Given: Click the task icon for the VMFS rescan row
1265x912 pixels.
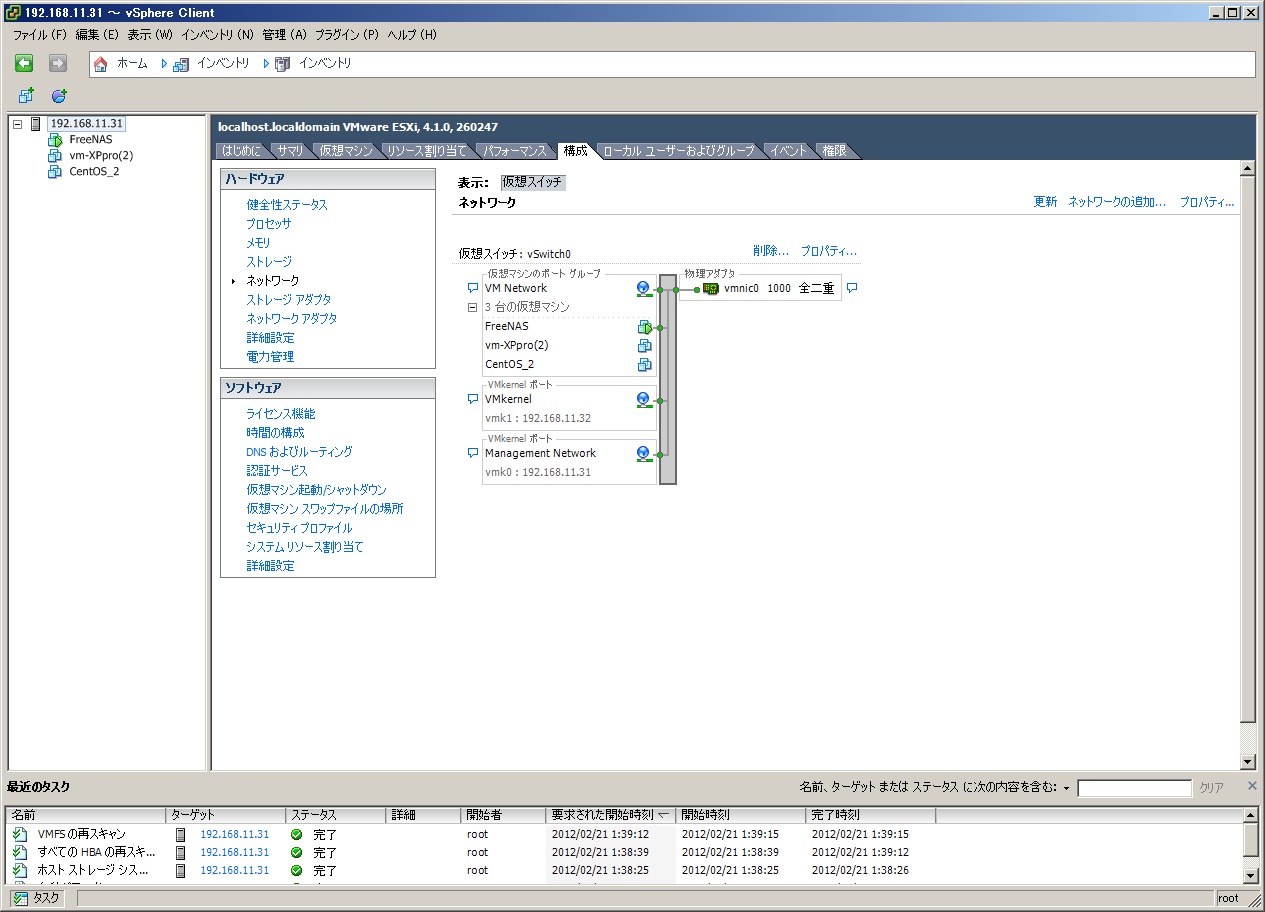Looking at the screenshot, I should point(20,834).
